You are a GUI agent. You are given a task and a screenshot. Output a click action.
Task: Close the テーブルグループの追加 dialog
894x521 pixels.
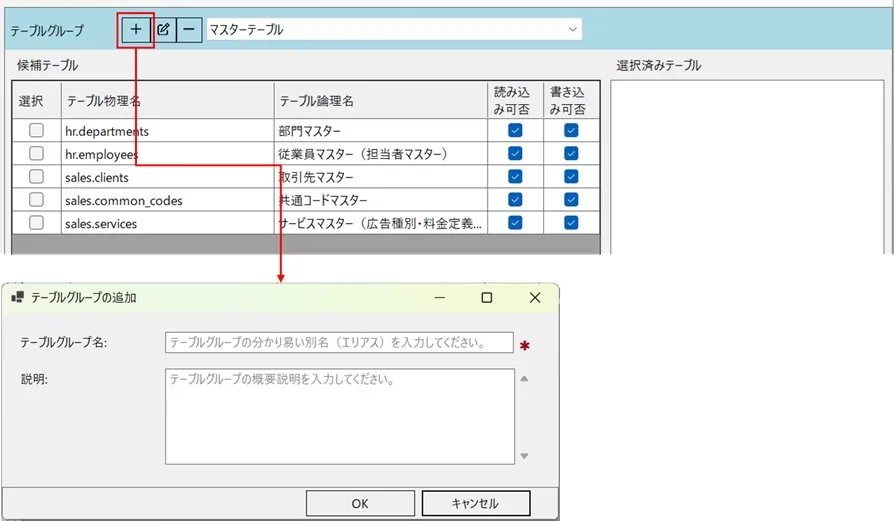tap(535, 298)
